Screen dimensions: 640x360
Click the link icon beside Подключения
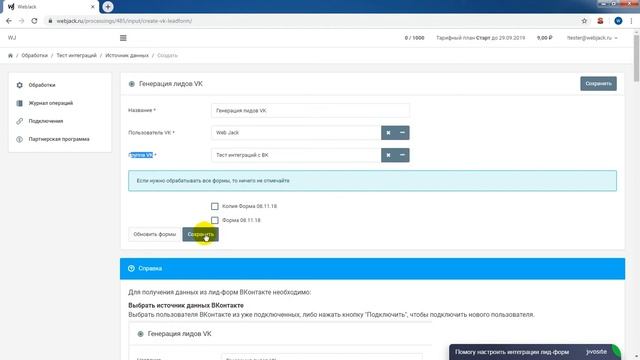pyautogui.click(x=19, y=121)
